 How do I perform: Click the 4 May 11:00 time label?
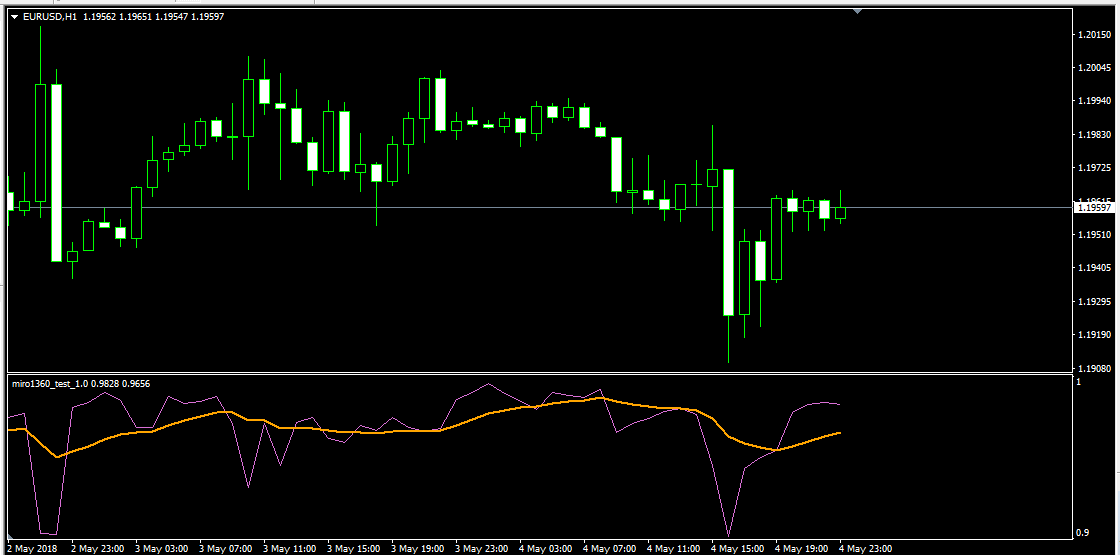(x=674, y=549)
